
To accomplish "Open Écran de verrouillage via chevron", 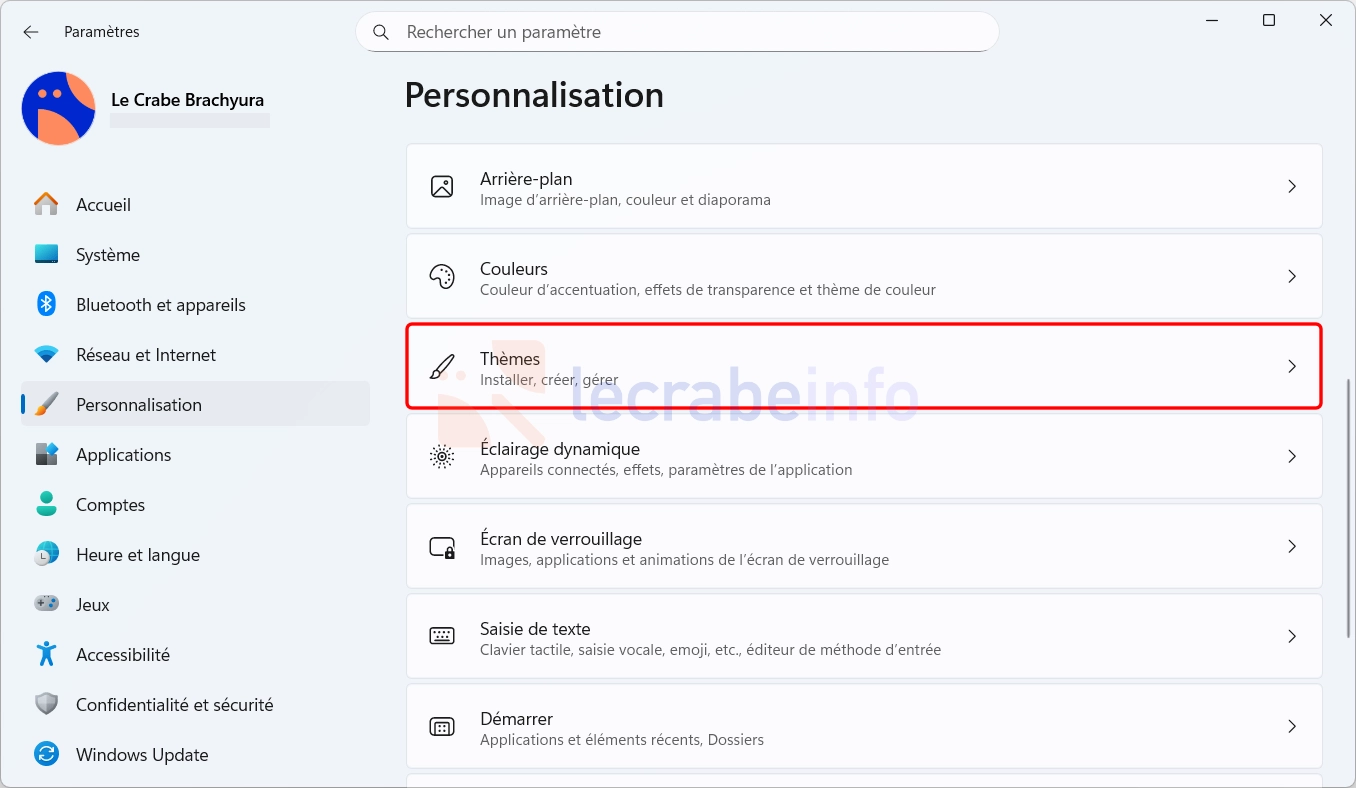I will [1292, 546].
